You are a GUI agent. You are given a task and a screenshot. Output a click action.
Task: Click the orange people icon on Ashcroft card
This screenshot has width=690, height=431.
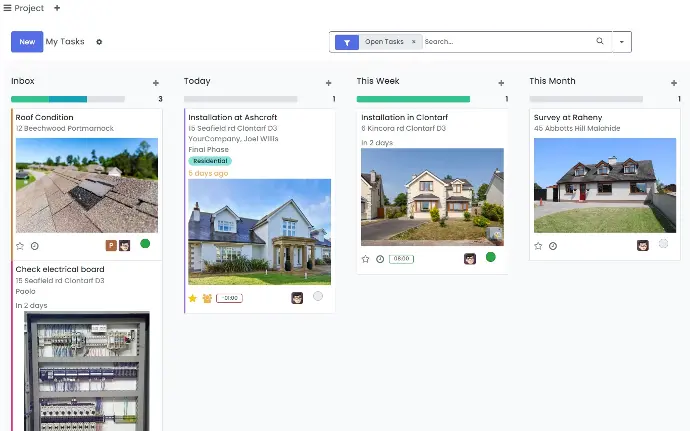[207, 298]
